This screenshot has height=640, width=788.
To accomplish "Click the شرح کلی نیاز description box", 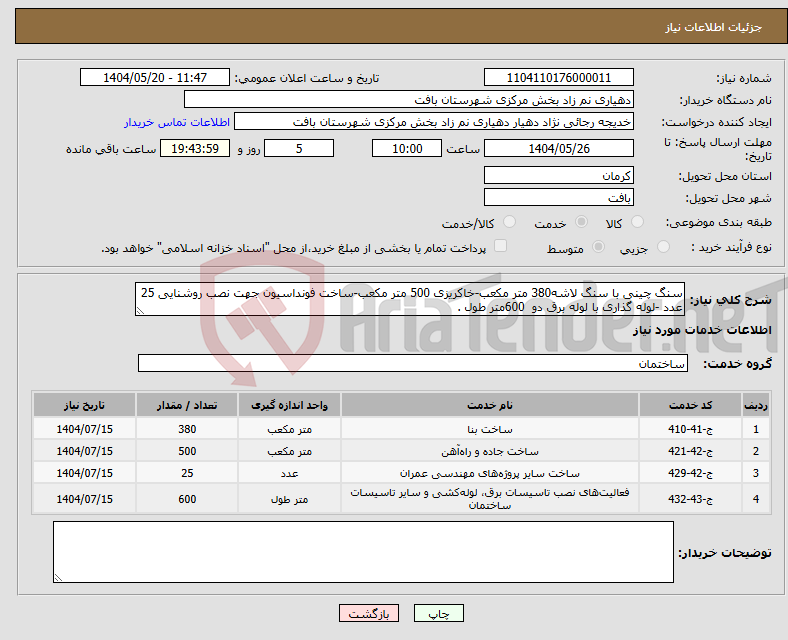I will point(410,299).
